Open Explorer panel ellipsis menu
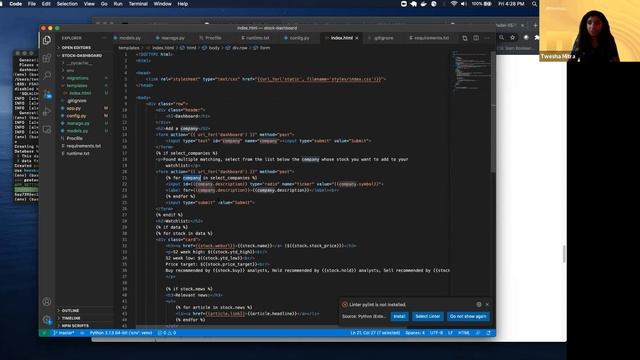This screenshot has height=360, width=640. [x=104, y=38]
